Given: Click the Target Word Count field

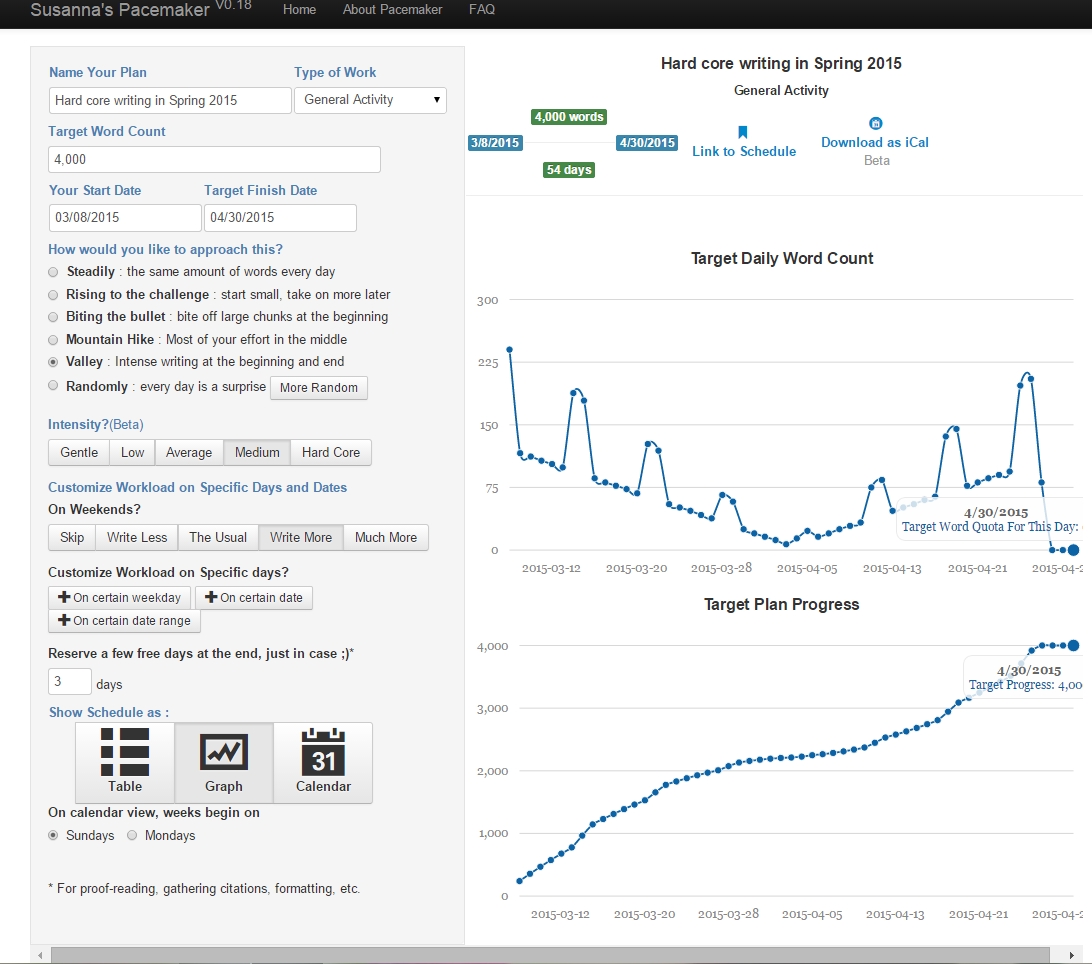Looking at the screenshot, I should 214,160.
